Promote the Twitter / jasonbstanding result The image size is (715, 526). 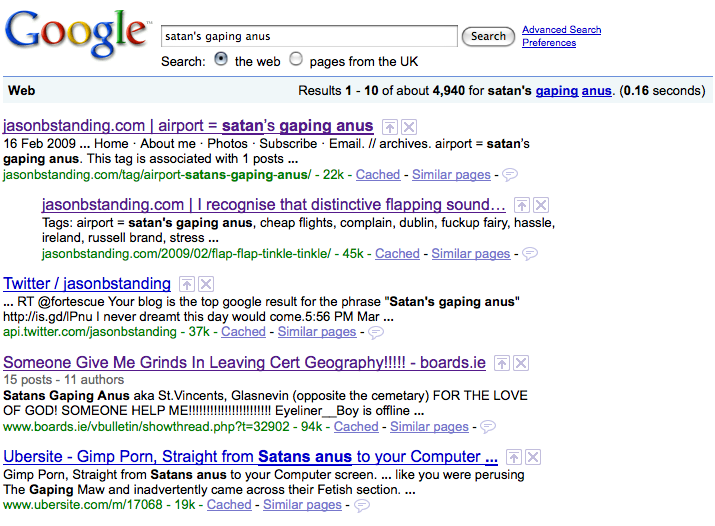[x=187, y=284]
